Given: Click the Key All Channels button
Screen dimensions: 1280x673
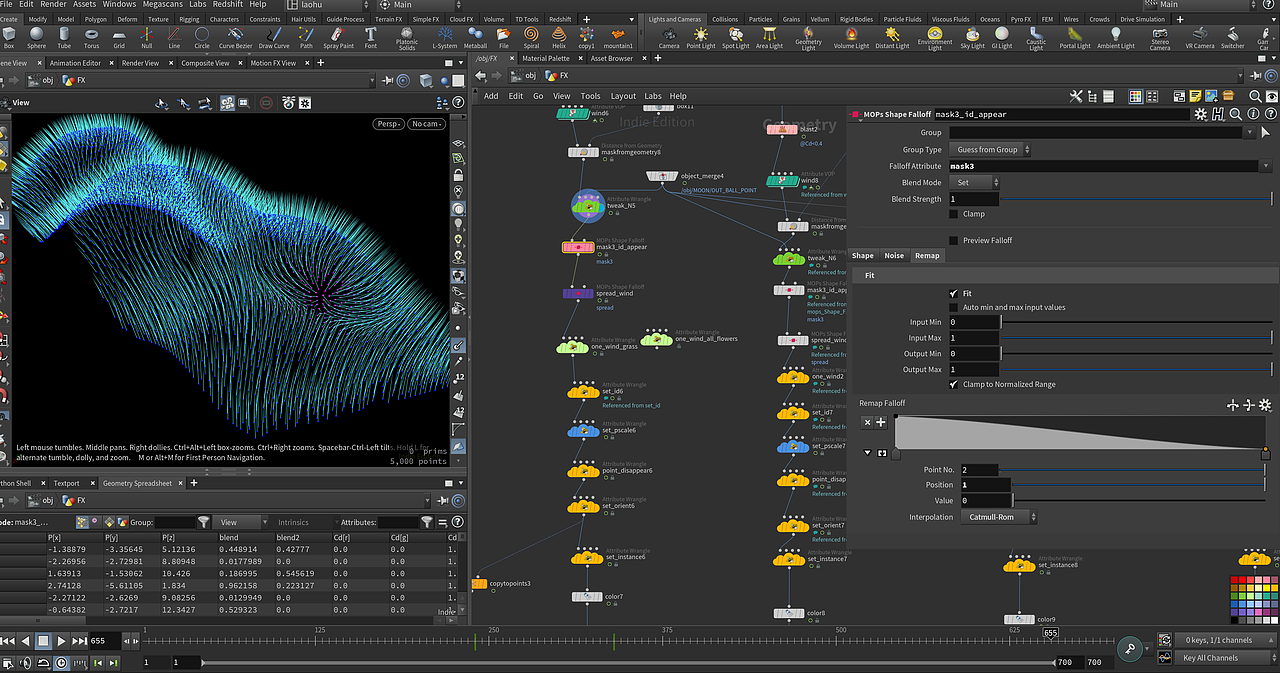Looking at the screenshot, I should tap(1210, 658).
